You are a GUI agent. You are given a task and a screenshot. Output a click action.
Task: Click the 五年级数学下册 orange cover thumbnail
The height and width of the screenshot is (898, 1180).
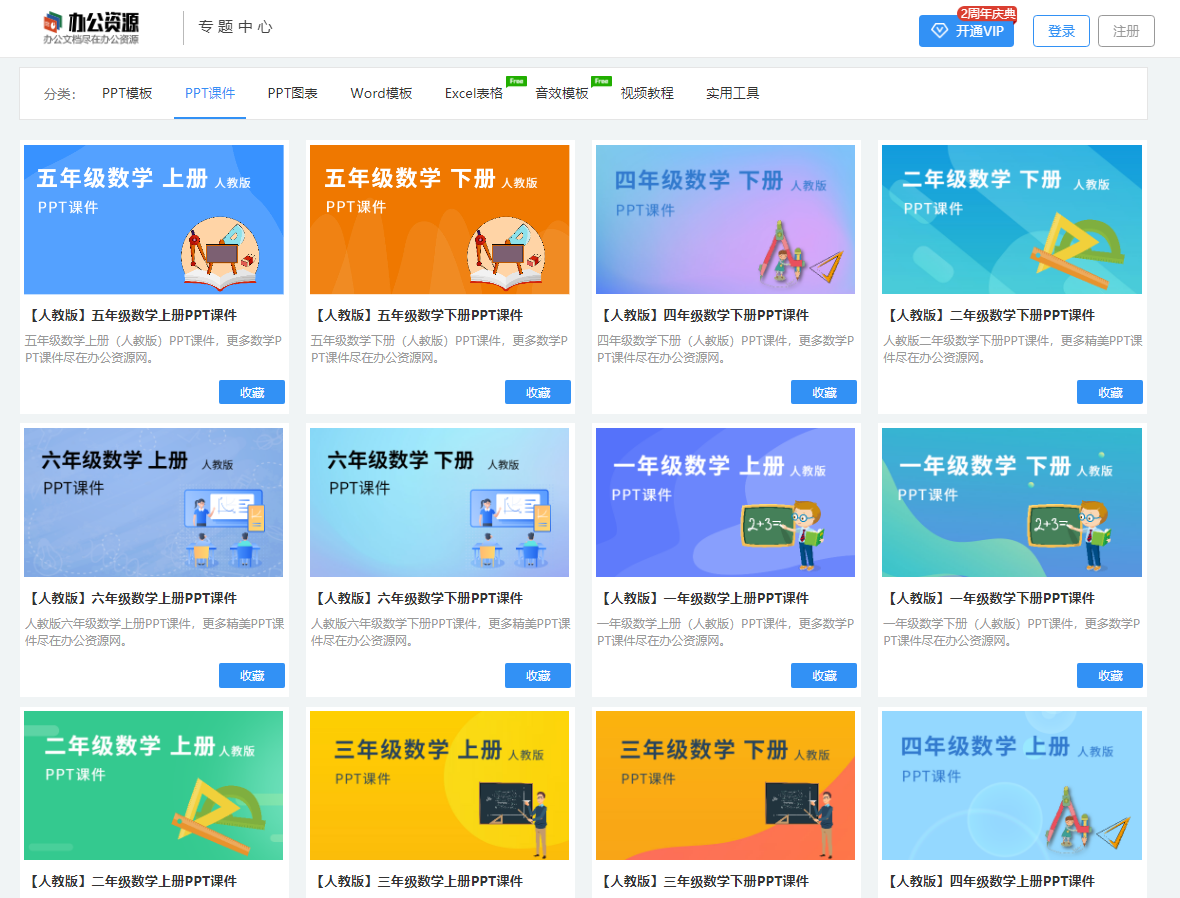[439, 219]
